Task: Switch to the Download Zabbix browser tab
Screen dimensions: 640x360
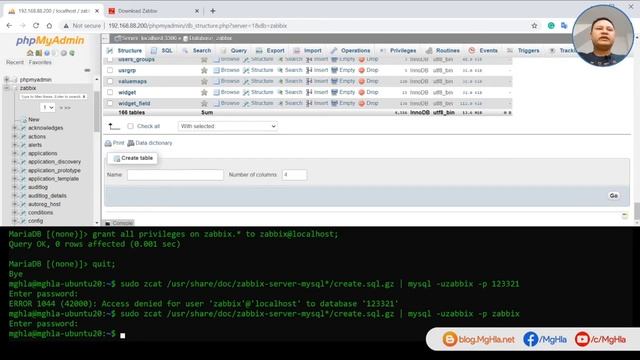Action: [x=154, y=11]
